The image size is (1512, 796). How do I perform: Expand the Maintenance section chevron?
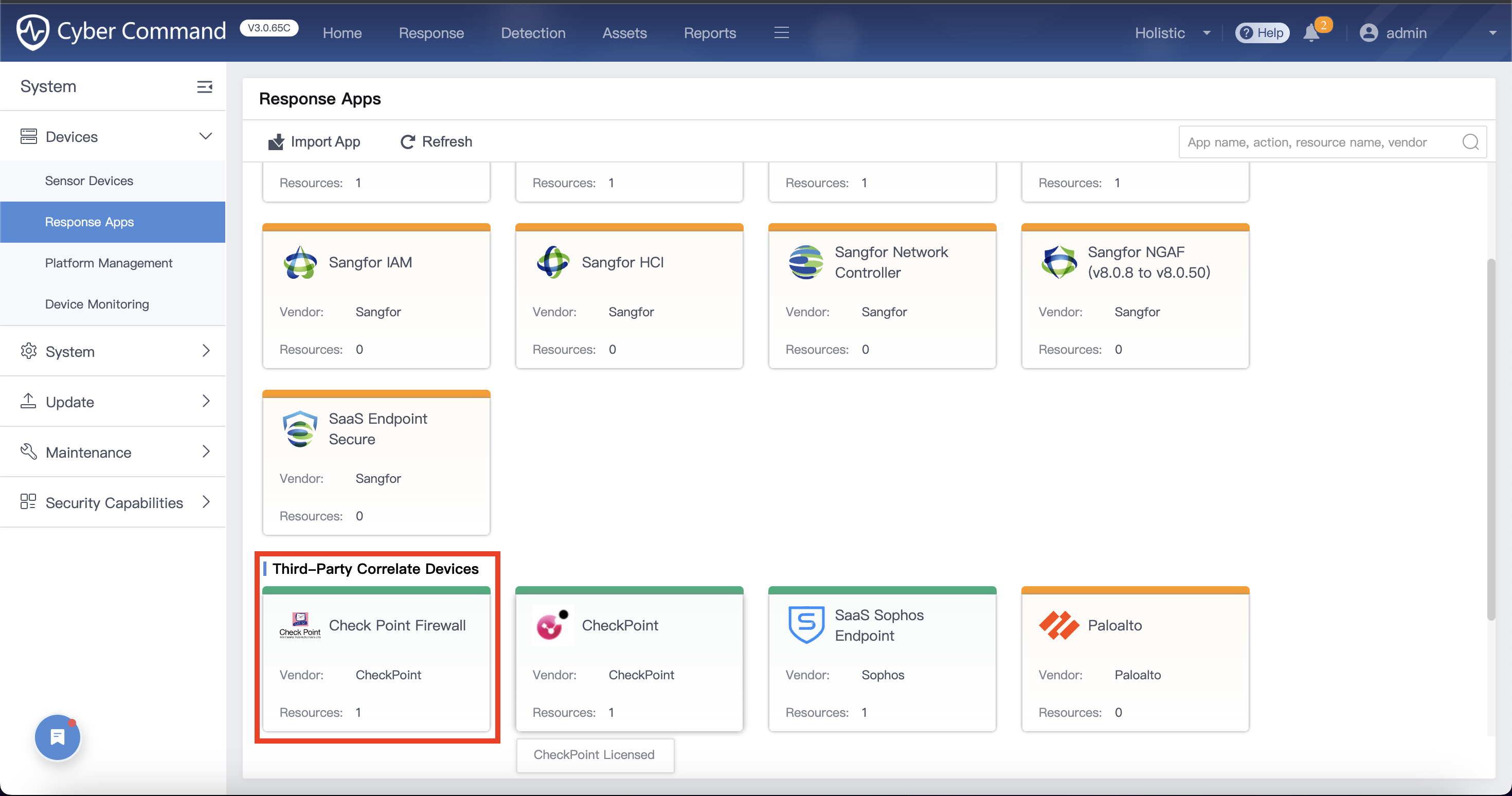click(205, 452)
